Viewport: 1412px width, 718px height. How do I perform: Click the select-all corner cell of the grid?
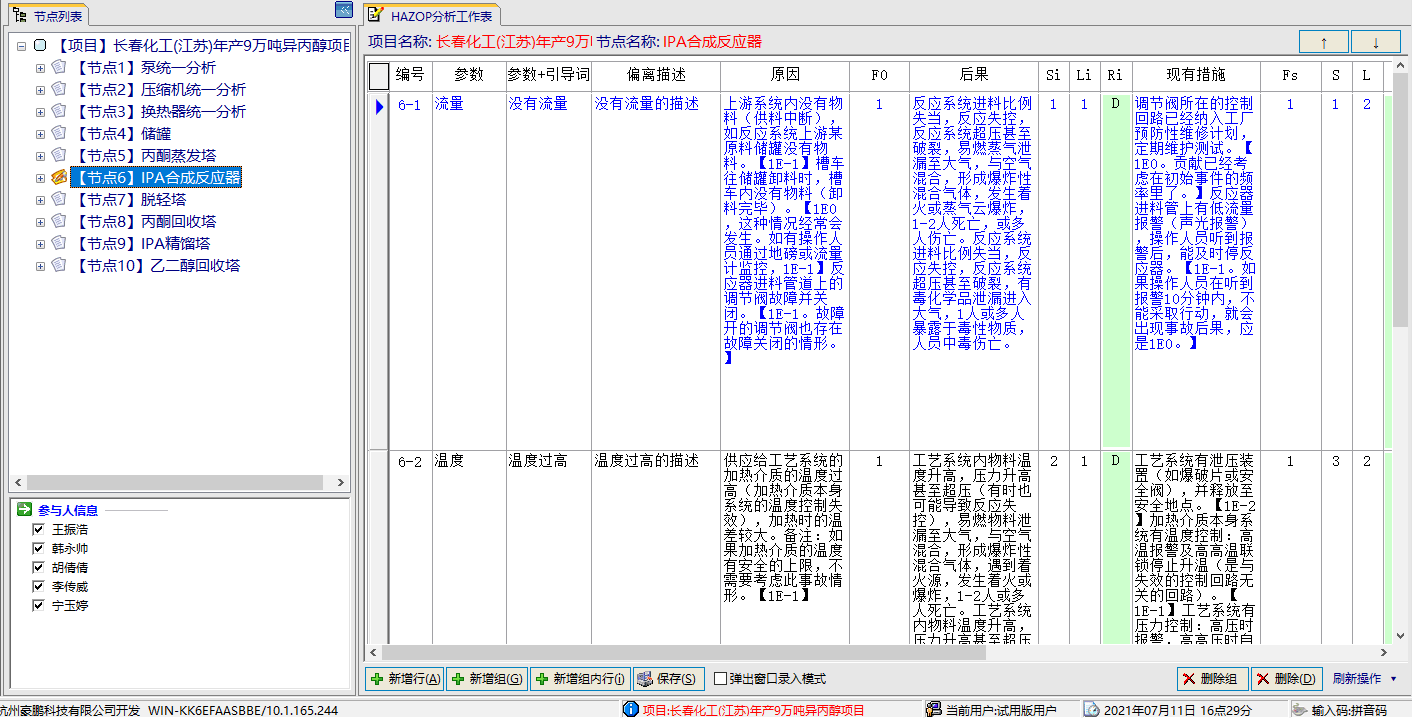(378, 75)
